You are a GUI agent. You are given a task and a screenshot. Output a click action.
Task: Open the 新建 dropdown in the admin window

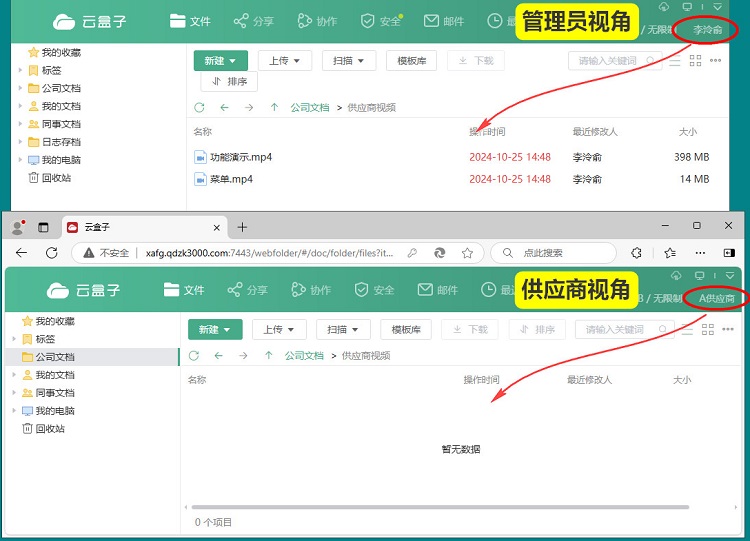coord(220,61)
